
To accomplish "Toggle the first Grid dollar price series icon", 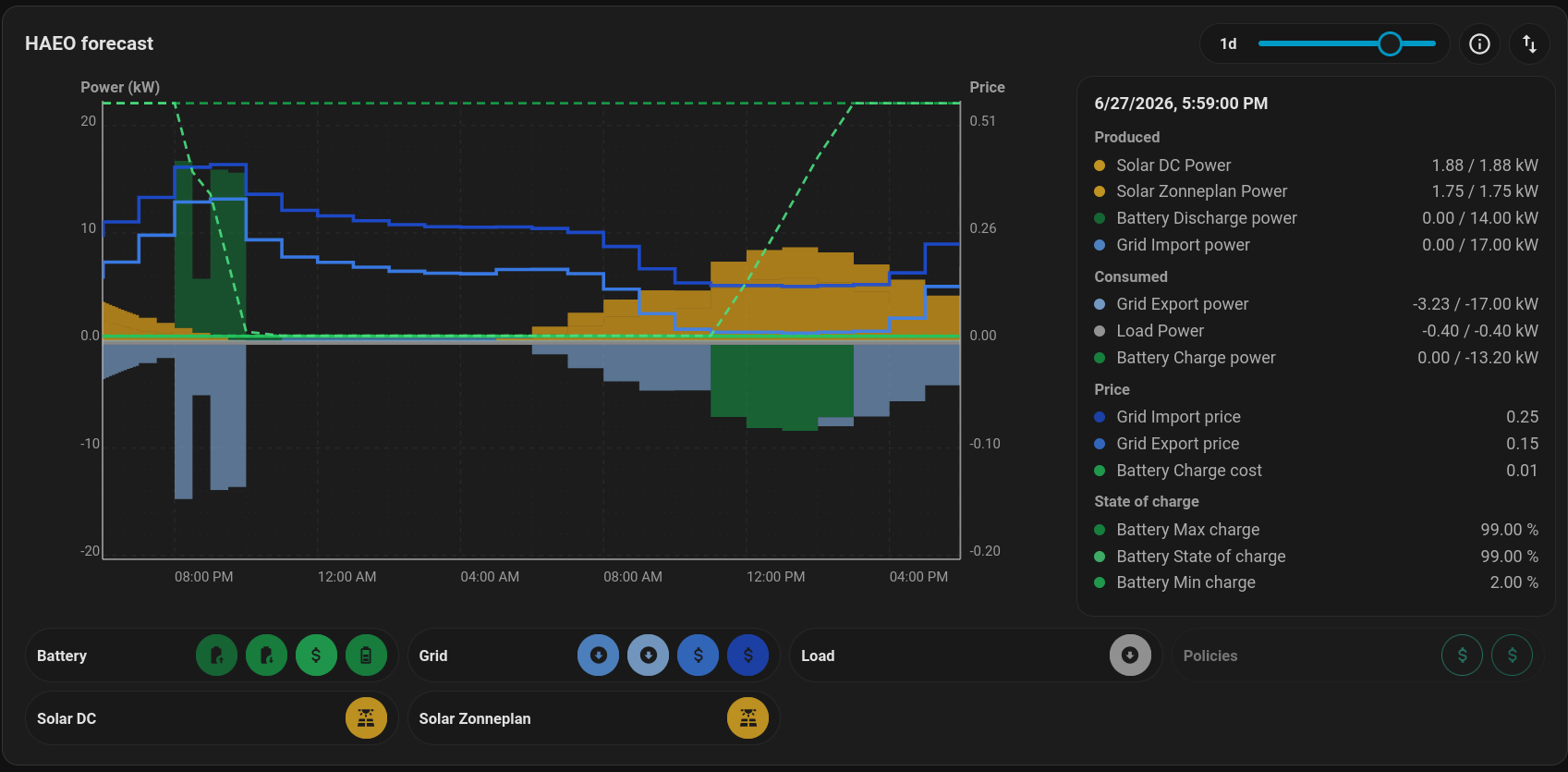I will [x=698, y=656].
